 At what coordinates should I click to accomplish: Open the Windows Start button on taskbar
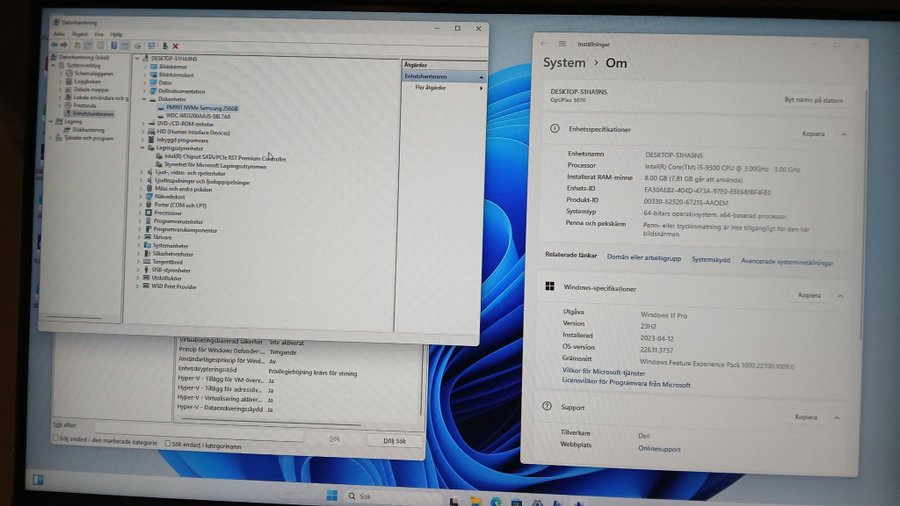tap(331, 496)
